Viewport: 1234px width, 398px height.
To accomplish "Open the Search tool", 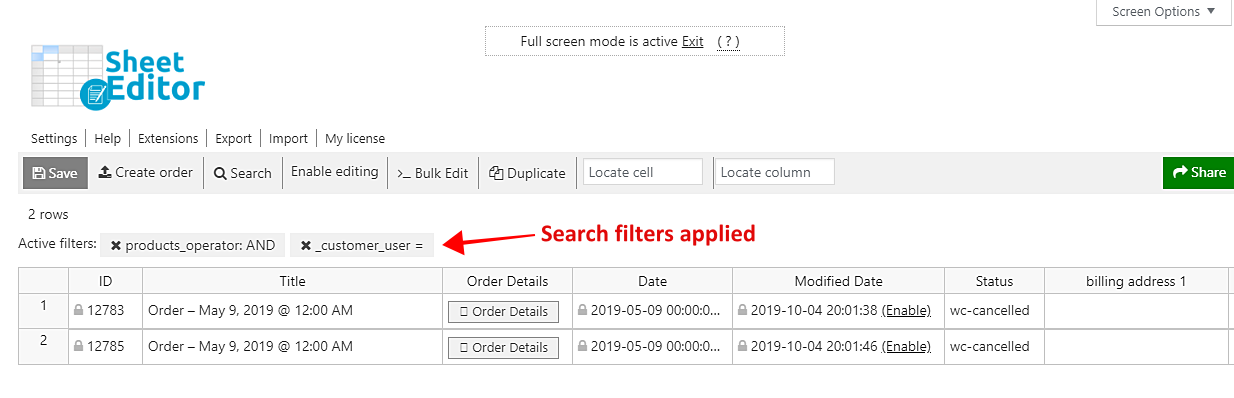I will [x=243, y=173].
